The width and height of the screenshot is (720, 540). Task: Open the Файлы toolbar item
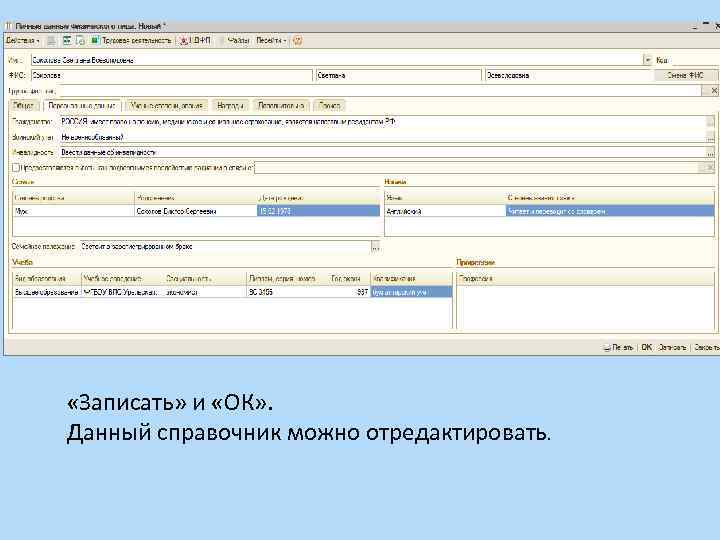click(x=238, y=41)
